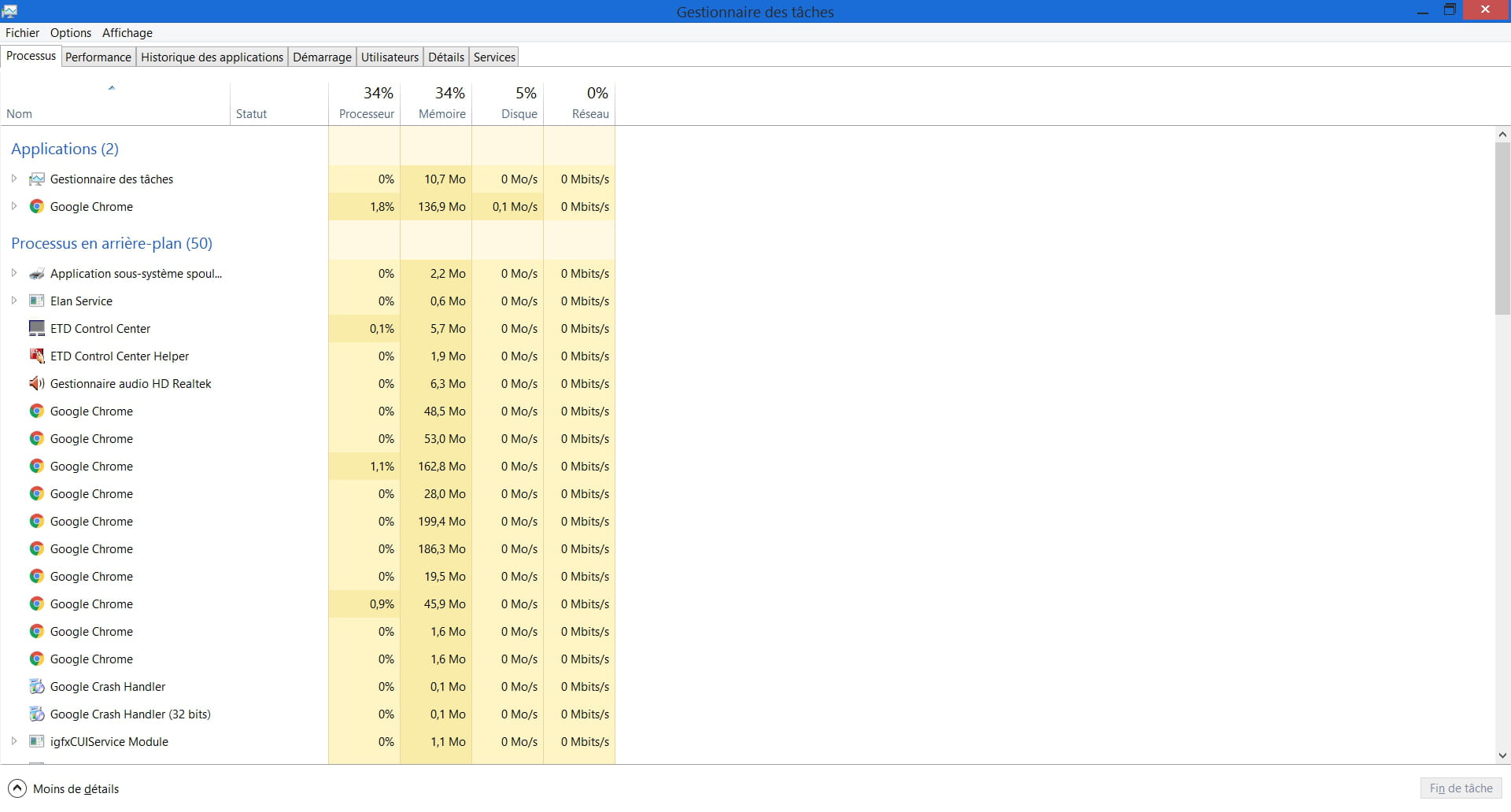
Task: Click the 1,1% processor cell
Action: pos(364,467)
